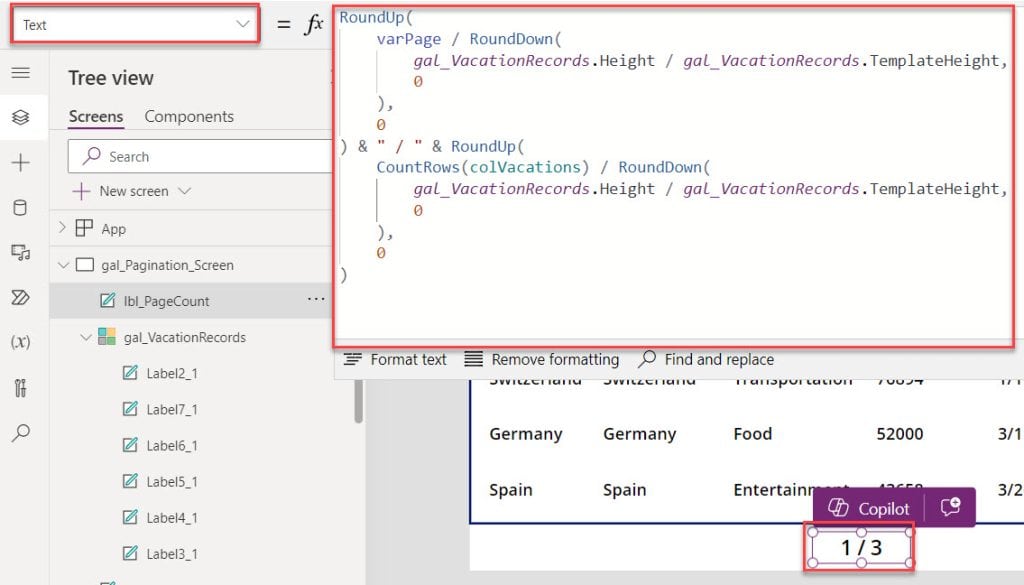Open more options for lbl_PageCount
1024x585 pixels.
point(316,300)
